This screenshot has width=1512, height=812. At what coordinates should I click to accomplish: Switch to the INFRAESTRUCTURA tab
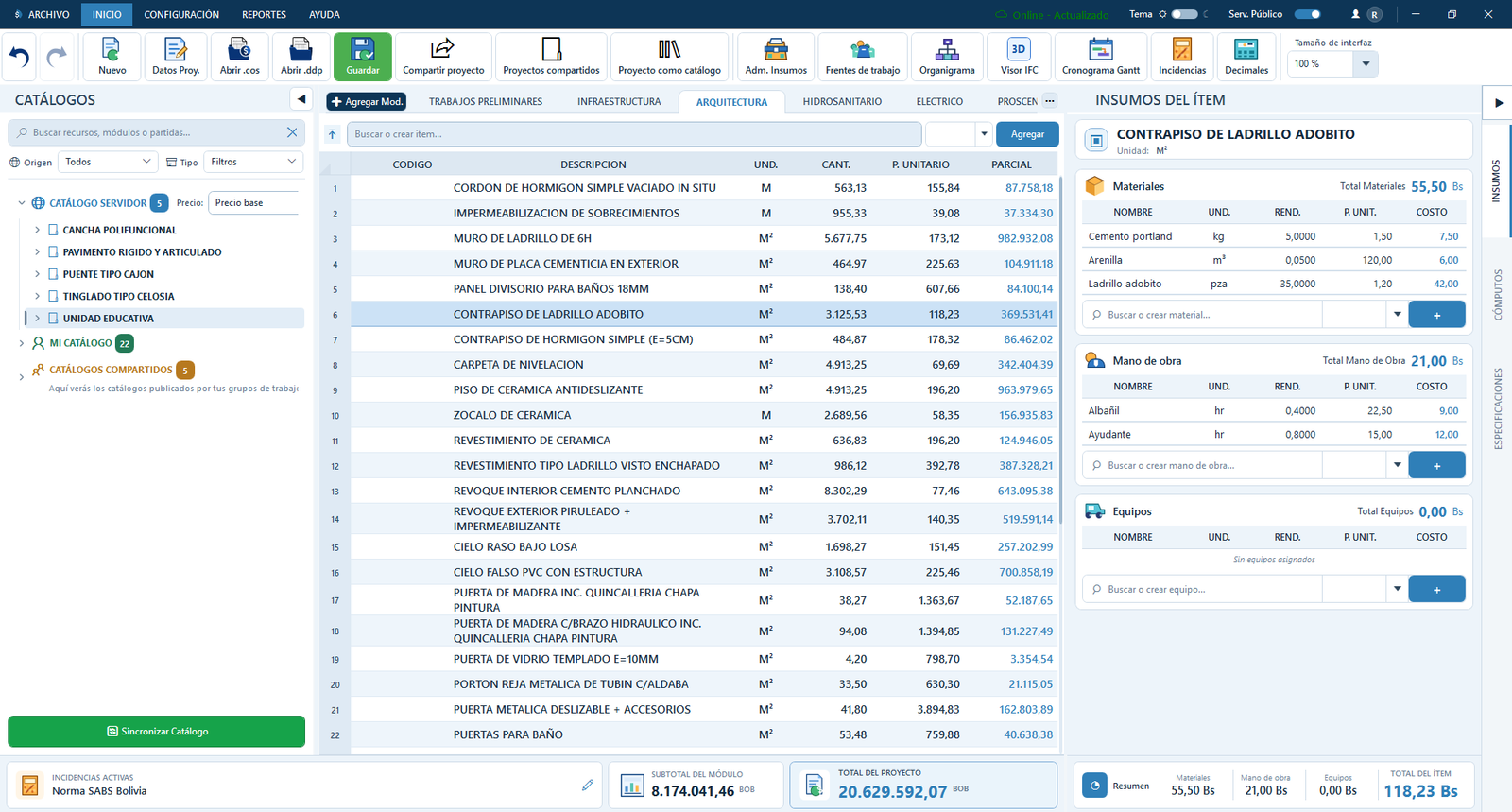[619, 101]
